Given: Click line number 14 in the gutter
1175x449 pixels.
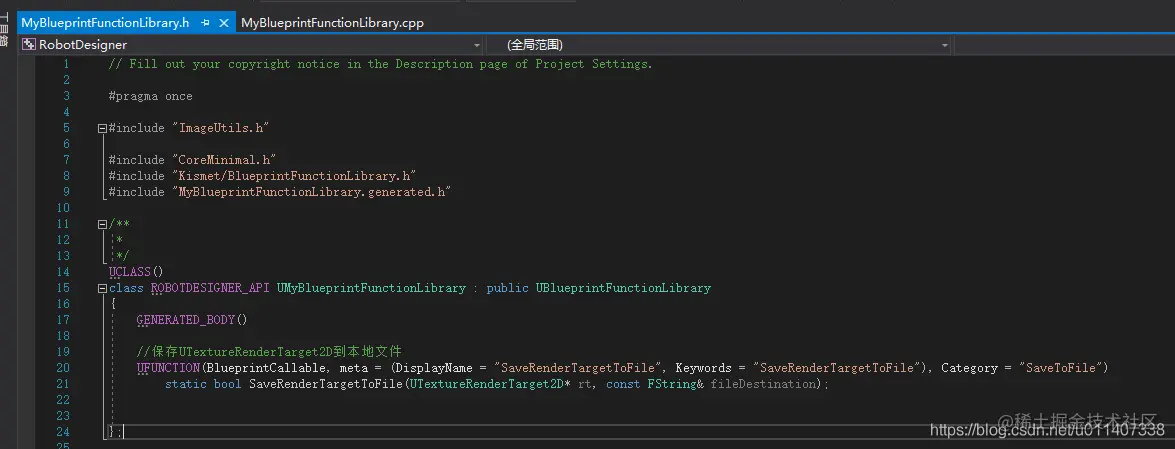Looking at the screenshot, I should [63, 272].
